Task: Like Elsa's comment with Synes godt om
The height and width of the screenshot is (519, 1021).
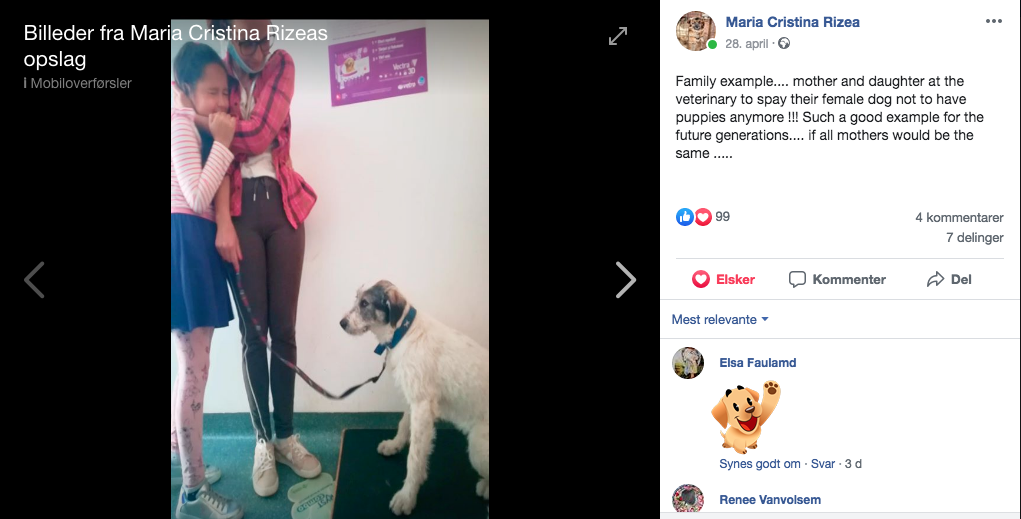Action: 760,464
